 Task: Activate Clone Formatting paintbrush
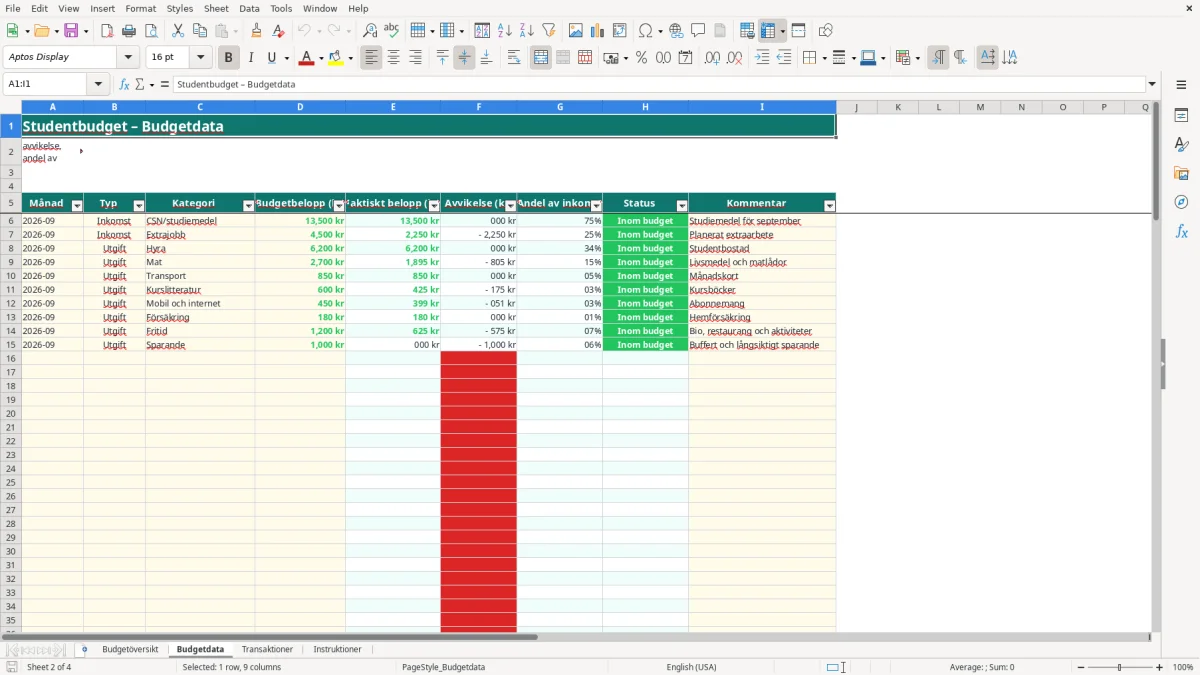coord(256,31)
